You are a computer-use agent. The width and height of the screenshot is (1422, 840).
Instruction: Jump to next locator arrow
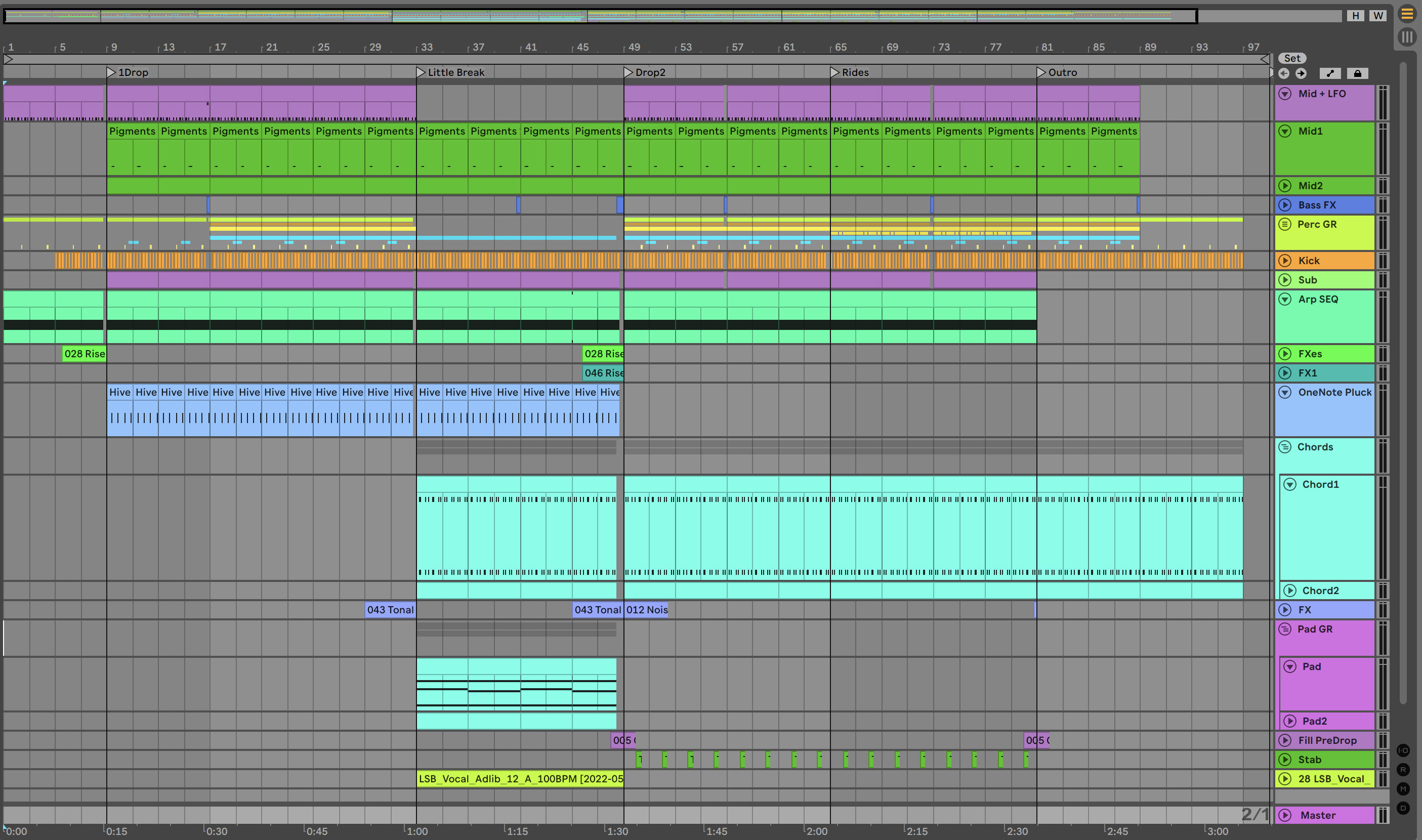point(1301,73)
